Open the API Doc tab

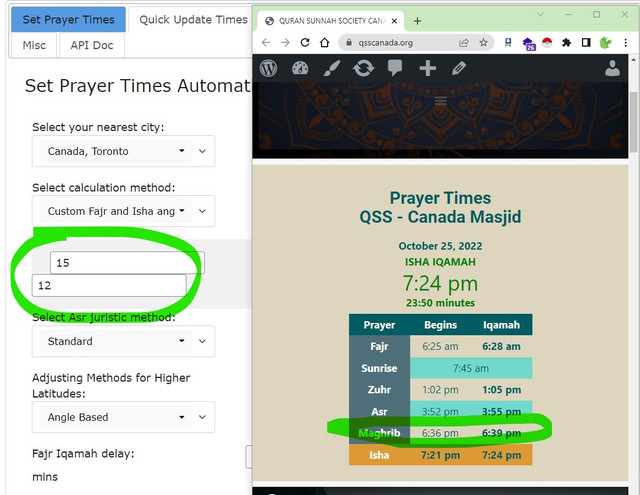tap(92, 45)
